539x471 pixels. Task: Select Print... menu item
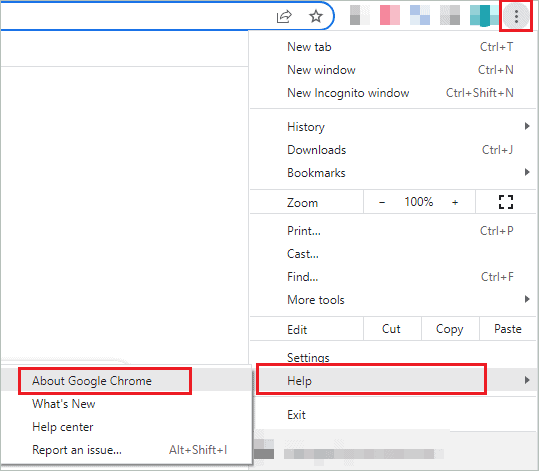393,231
